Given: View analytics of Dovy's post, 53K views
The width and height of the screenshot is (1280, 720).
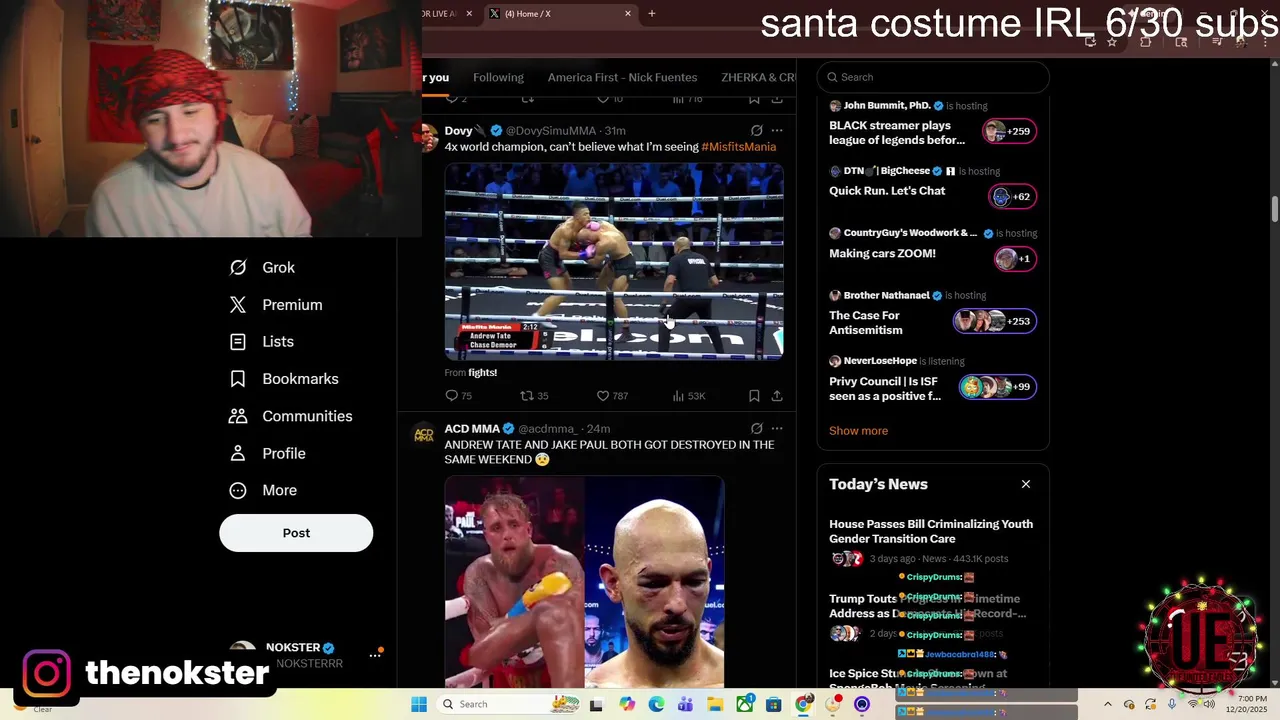Looking at the screenshot, I should 689,396.
